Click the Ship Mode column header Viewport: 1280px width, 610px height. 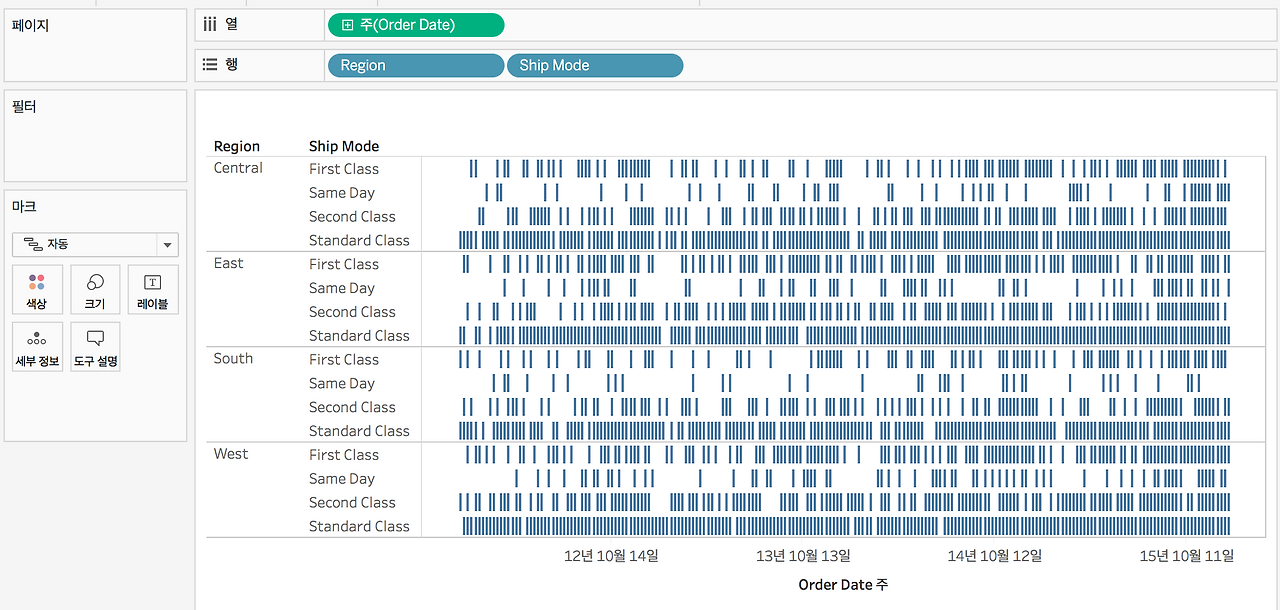click(344, 146)
